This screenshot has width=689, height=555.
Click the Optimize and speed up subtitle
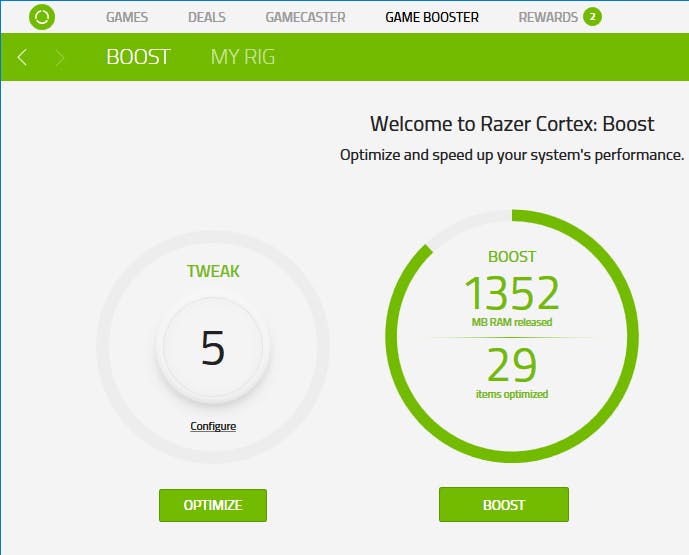click(x=512, y=155)
